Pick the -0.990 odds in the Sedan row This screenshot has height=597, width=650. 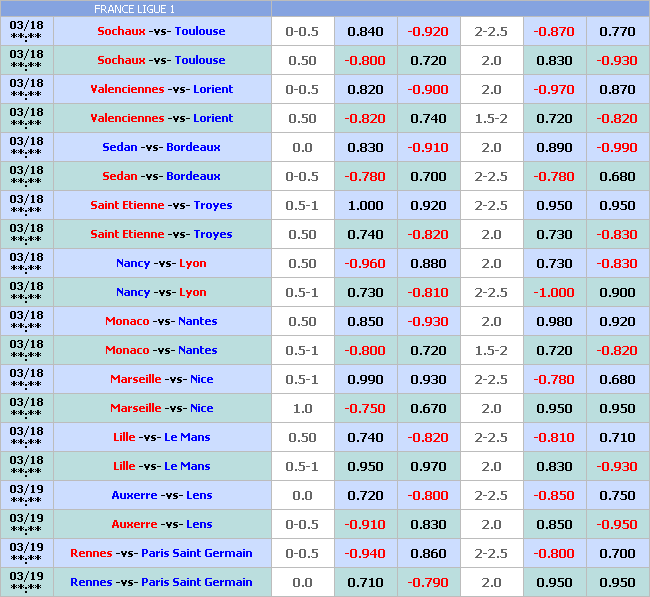pos(617,147)
